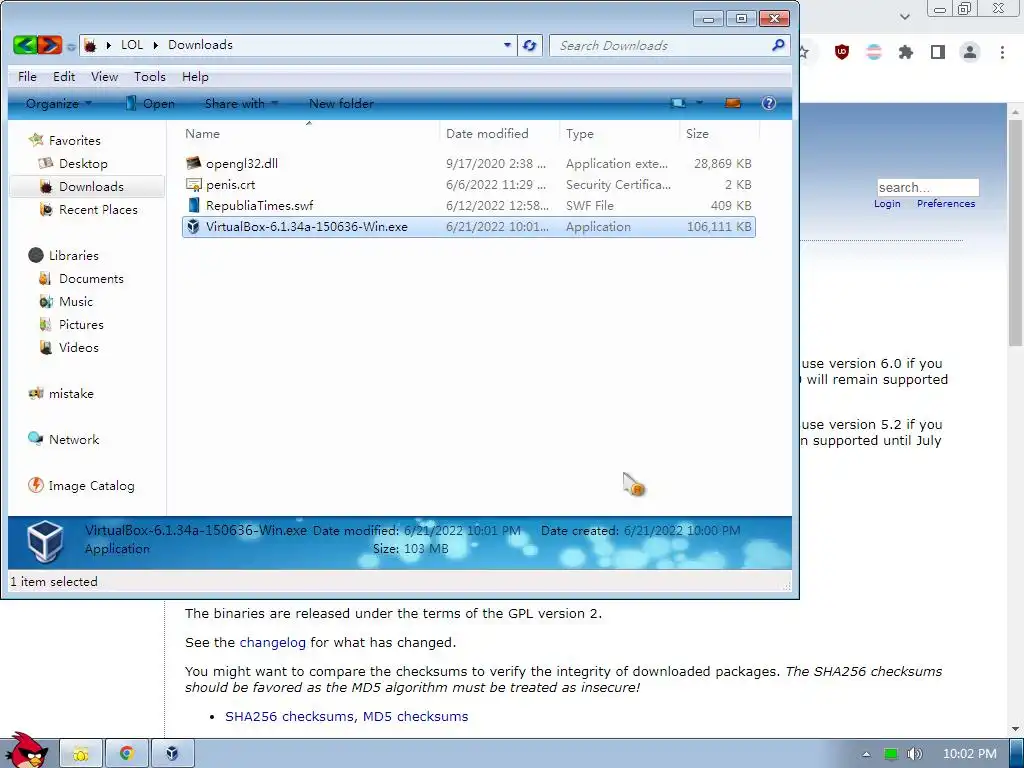Go back with the green arrow button
The width and height of the screenshot is (1024, 768).
click(25, 45)
